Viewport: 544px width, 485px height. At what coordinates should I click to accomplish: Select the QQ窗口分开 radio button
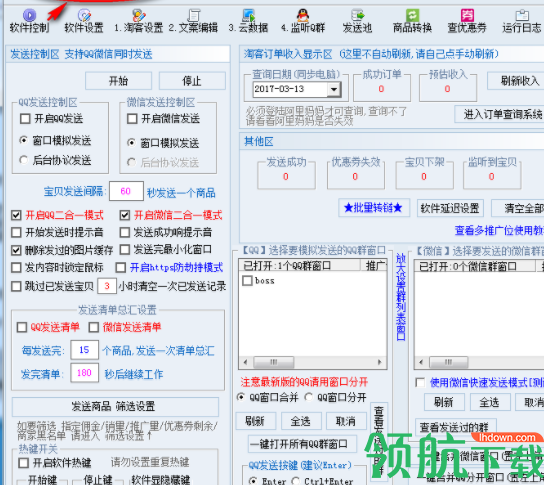pos(308,397)
